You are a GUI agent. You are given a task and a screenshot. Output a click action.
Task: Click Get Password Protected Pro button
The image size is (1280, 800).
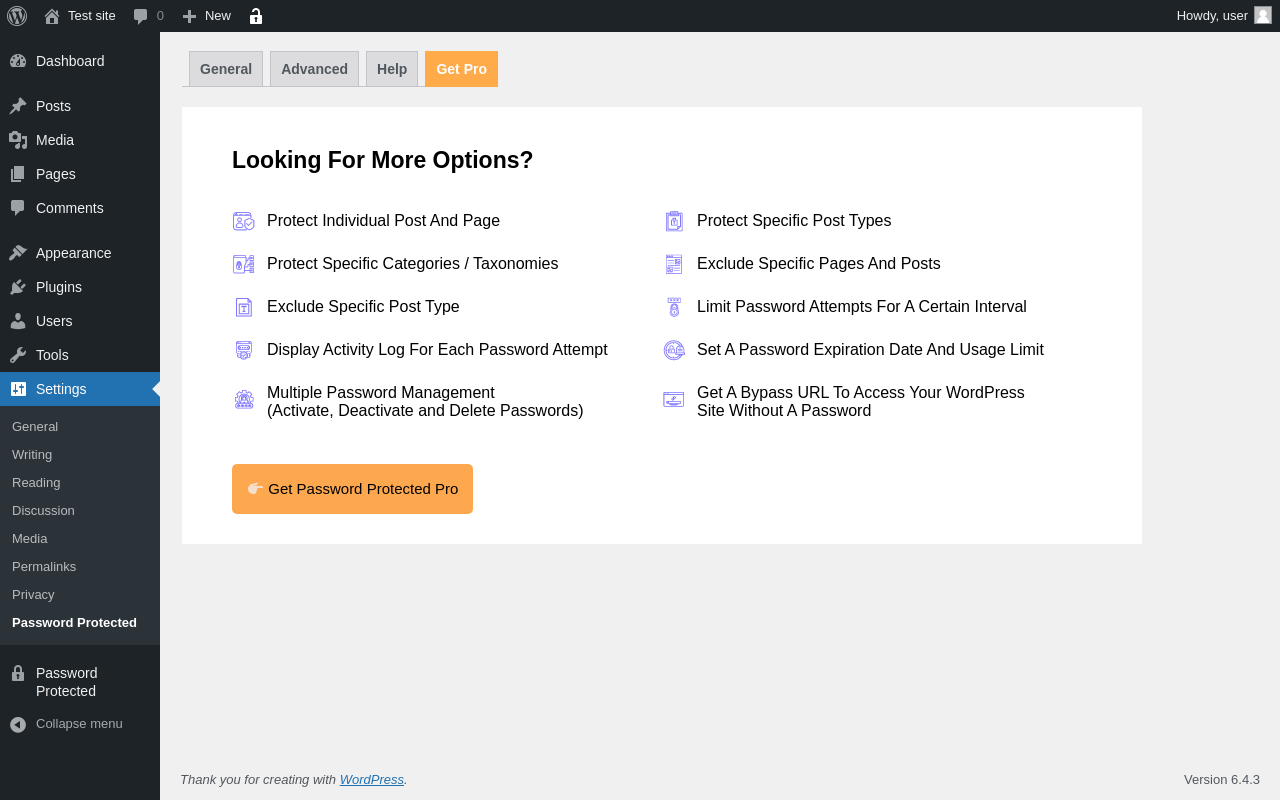pos(352,489)
